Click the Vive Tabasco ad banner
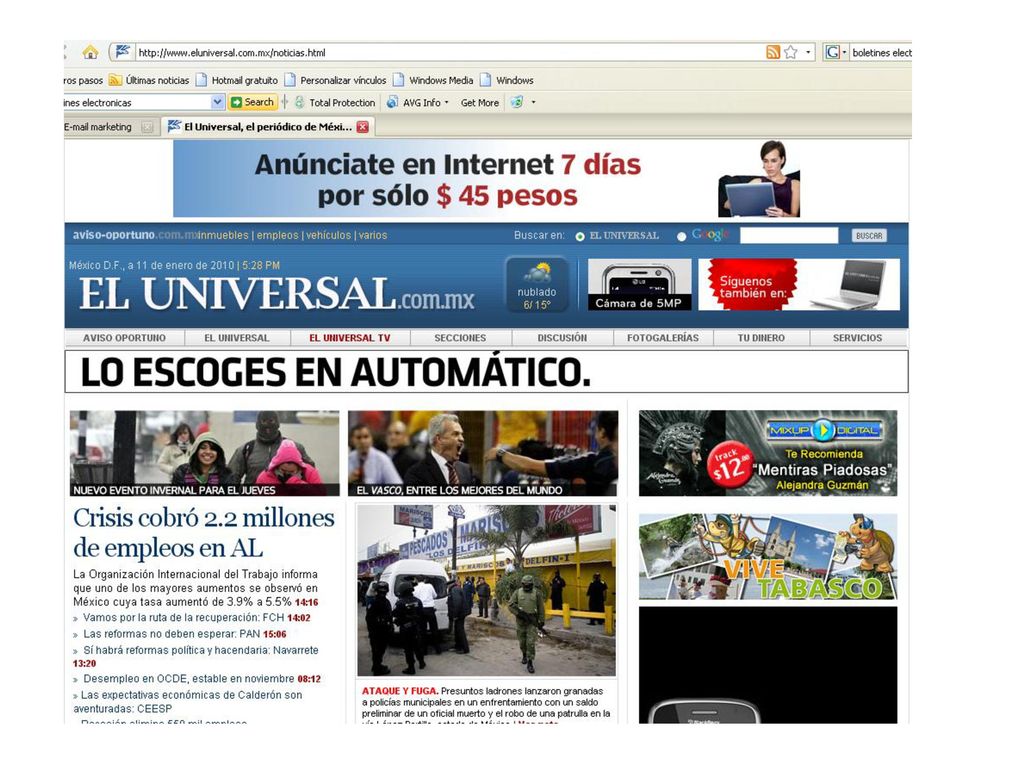Screen dimensions: 1024x768 pyautogui.click(x=768, y=557)
